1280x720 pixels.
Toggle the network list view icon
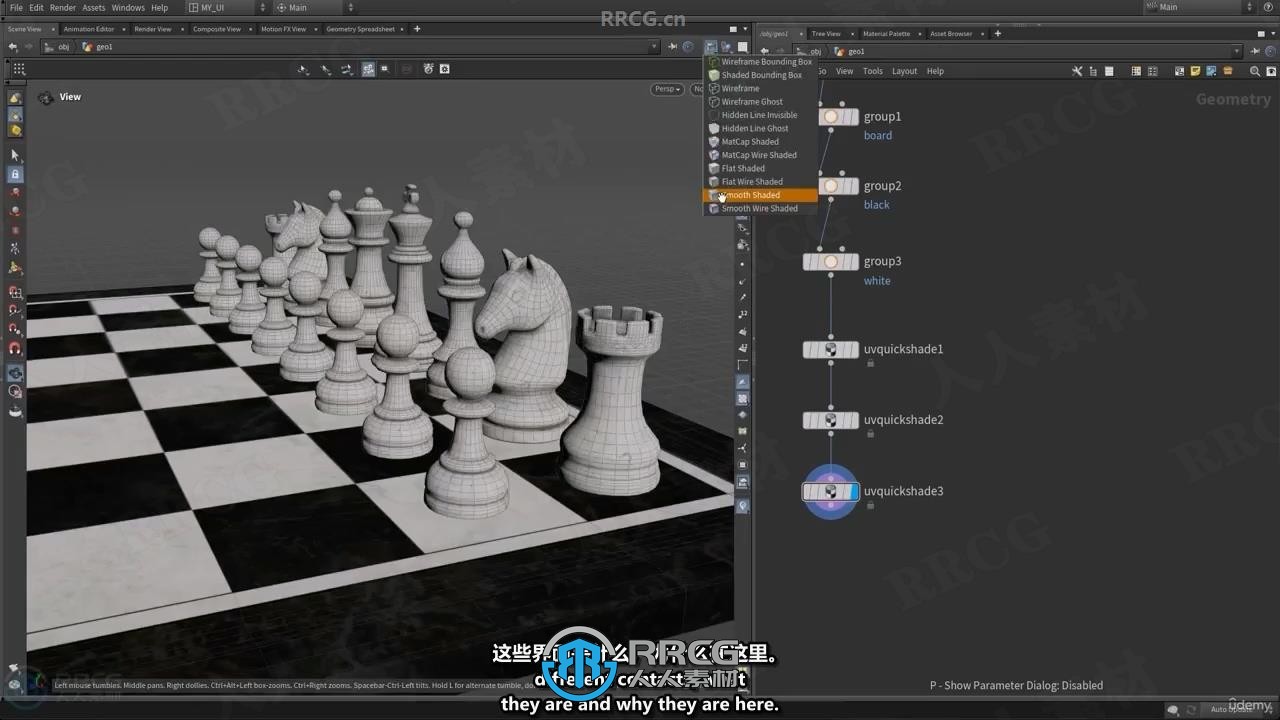coord(1108,71)
